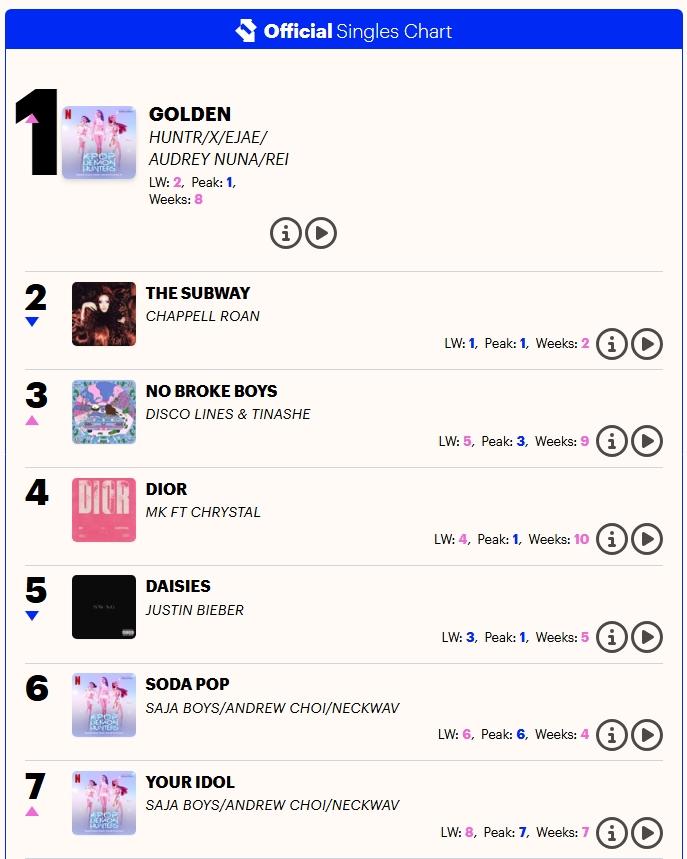Click the JUSTIN BIEBER artist name

tap(193, 609)
